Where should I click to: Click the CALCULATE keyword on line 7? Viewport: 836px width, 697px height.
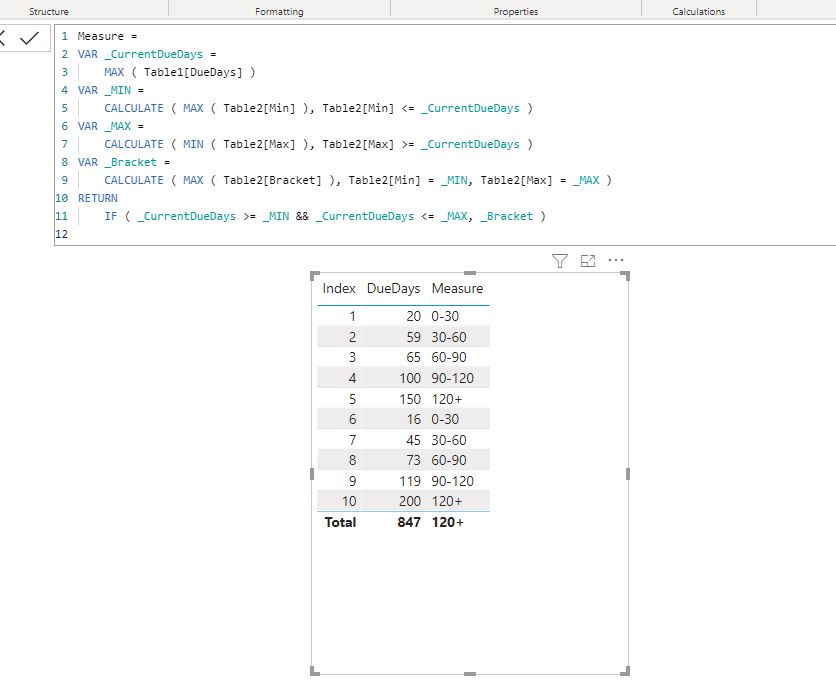coord(134,144)
